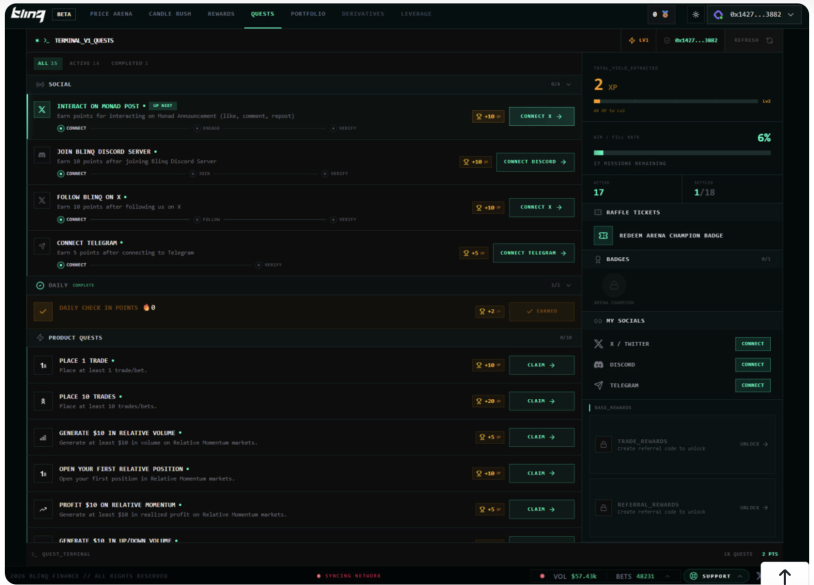Click the Connect Discord quest button
Viewport: 814px width, 585px height.
(535, 162)
